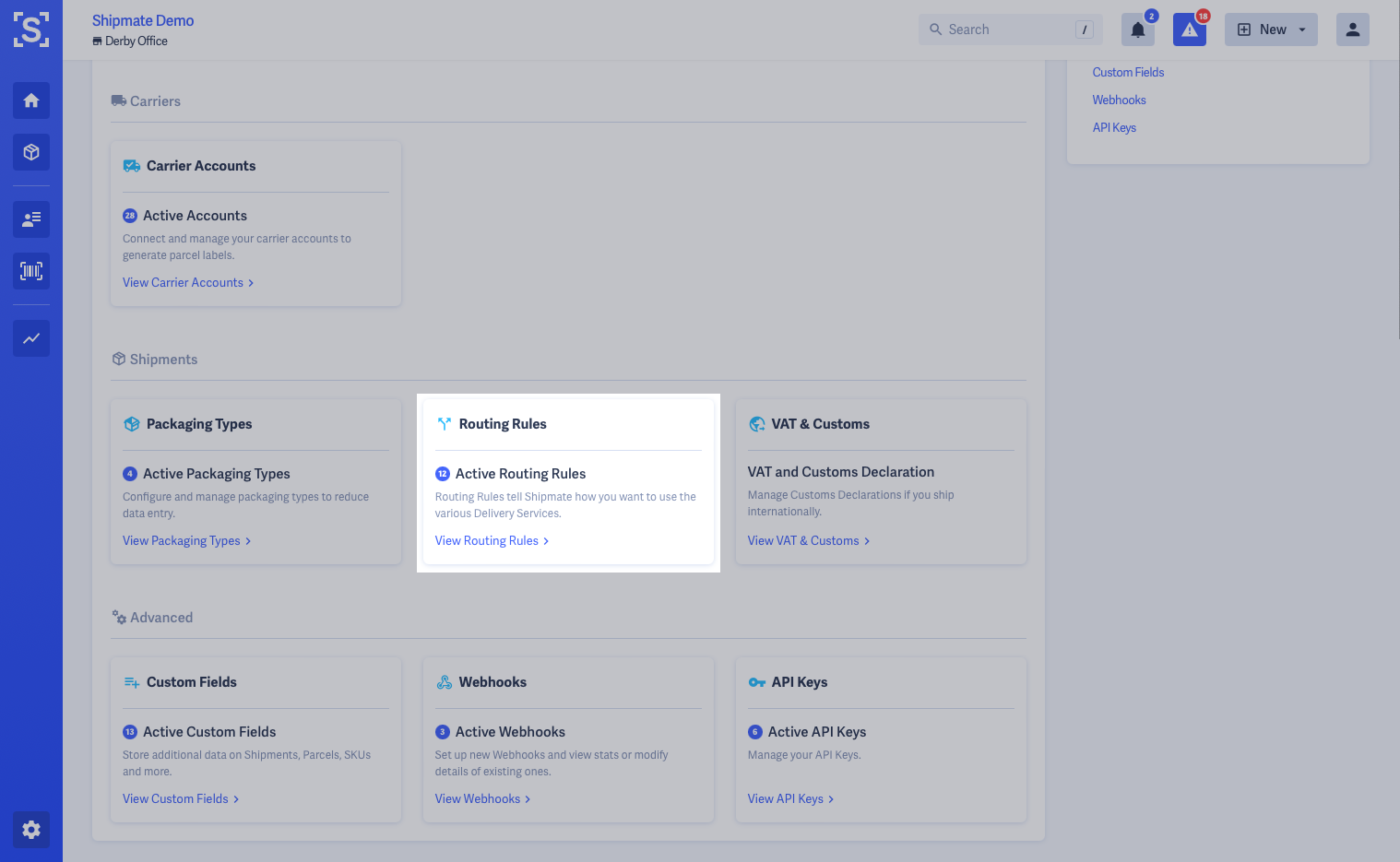The height and width of the screenshot is (862, 1400).
Task: Click the 28 Active Accounts badge
Action: coord(130,216)
